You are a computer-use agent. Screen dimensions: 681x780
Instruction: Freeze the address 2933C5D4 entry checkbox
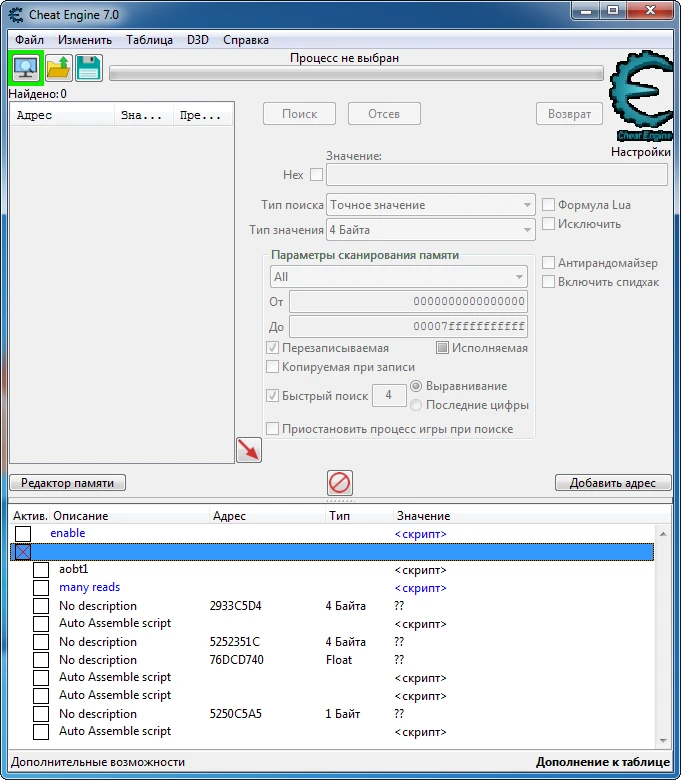[41, 605]
